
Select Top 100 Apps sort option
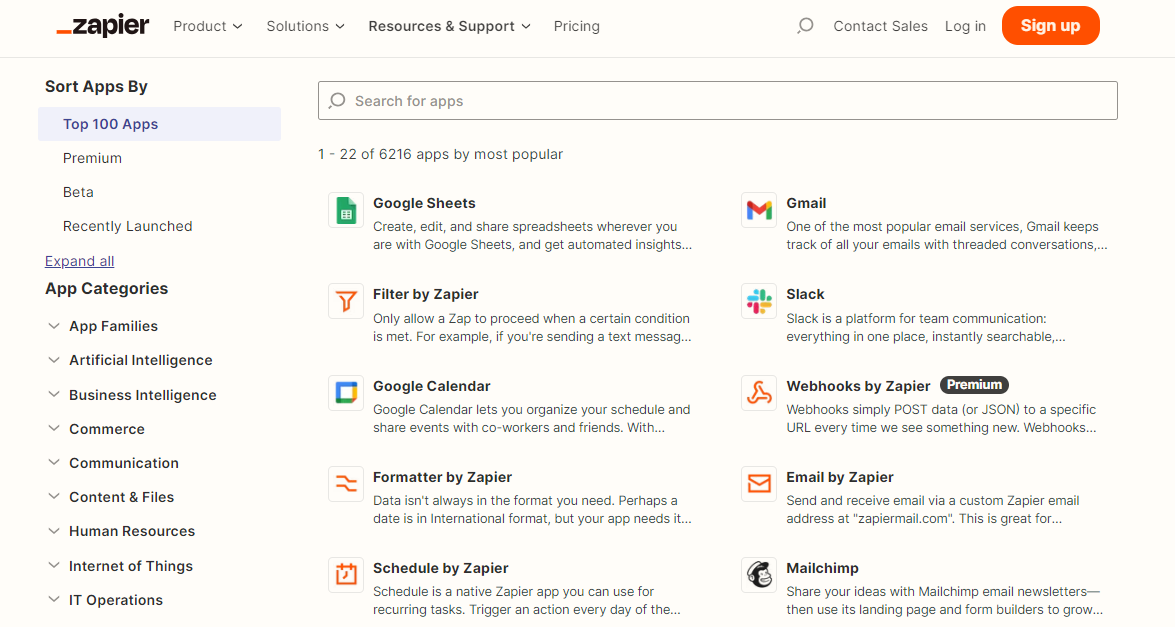click(160, 124)
